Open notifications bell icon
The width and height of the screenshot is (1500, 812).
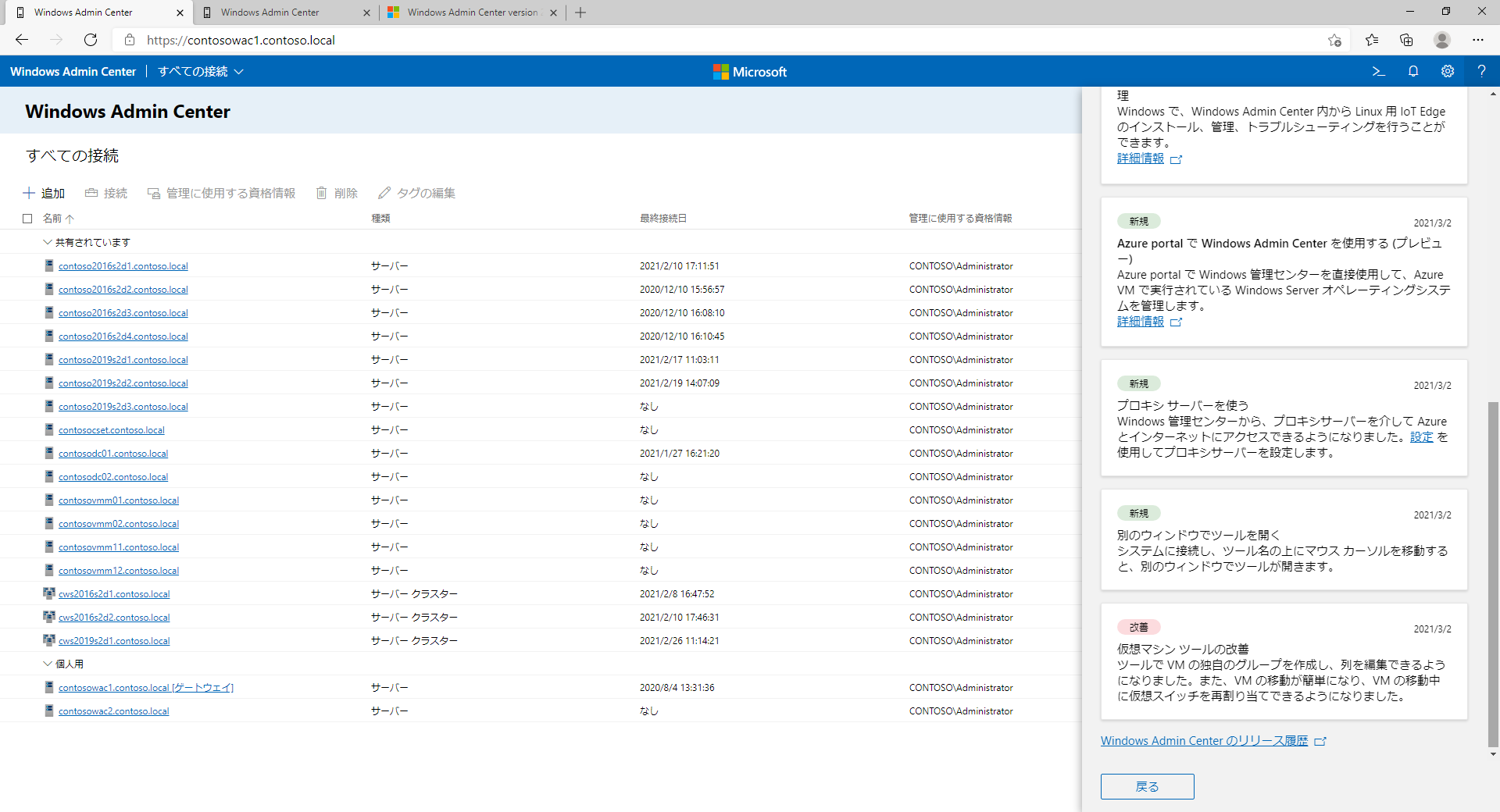tap(1413, 71)
